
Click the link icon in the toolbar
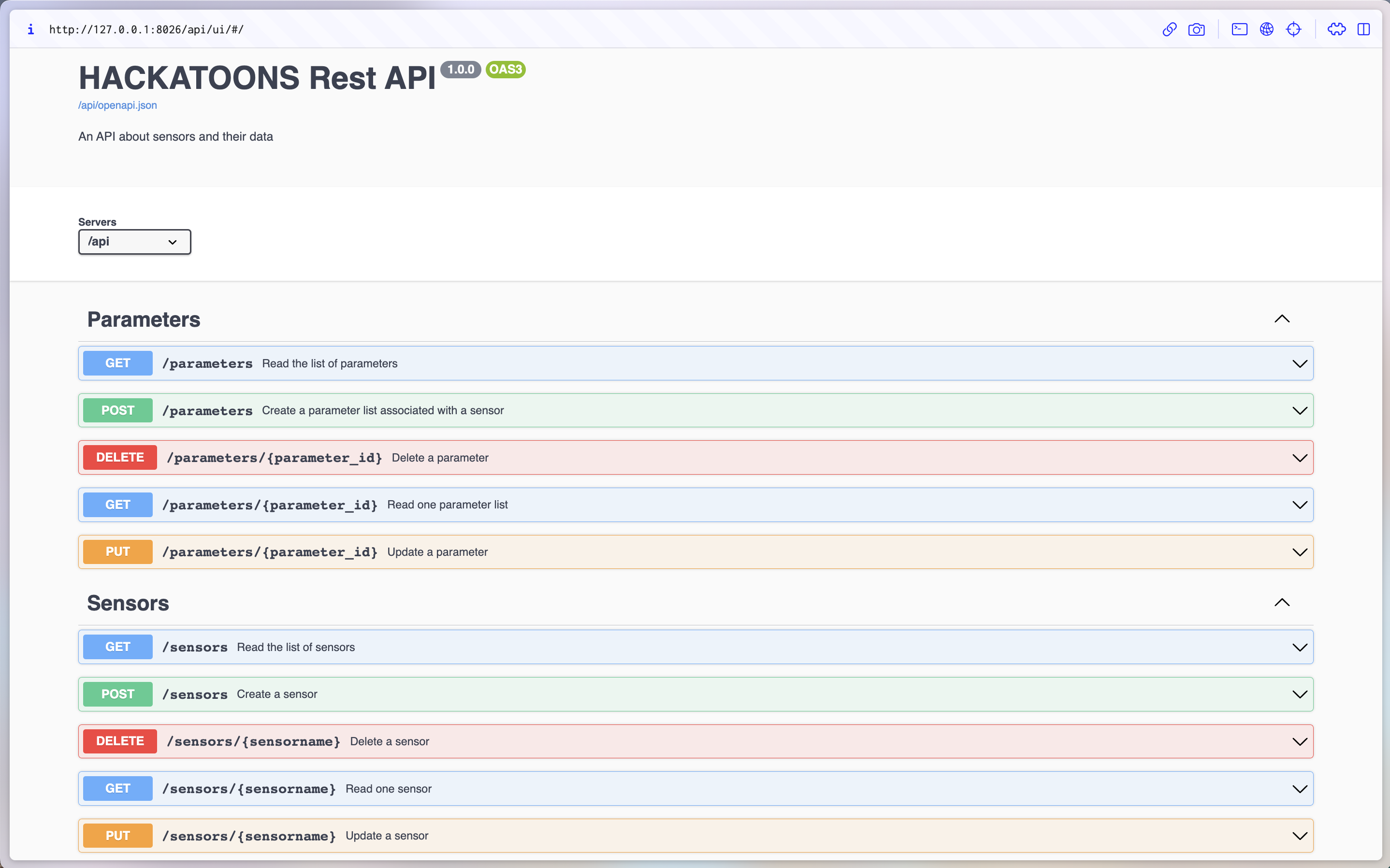click(x=1169, y=29)
